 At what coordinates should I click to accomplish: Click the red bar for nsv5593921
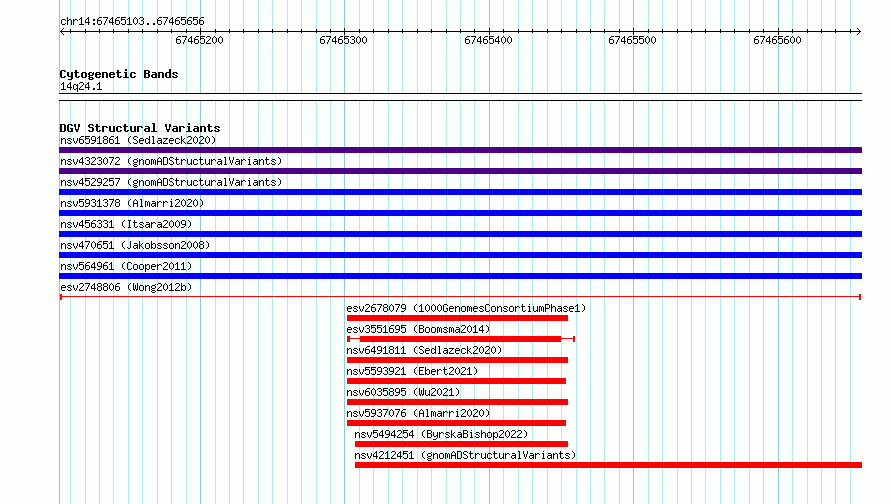pyautogui.click(x=456, y=381)
